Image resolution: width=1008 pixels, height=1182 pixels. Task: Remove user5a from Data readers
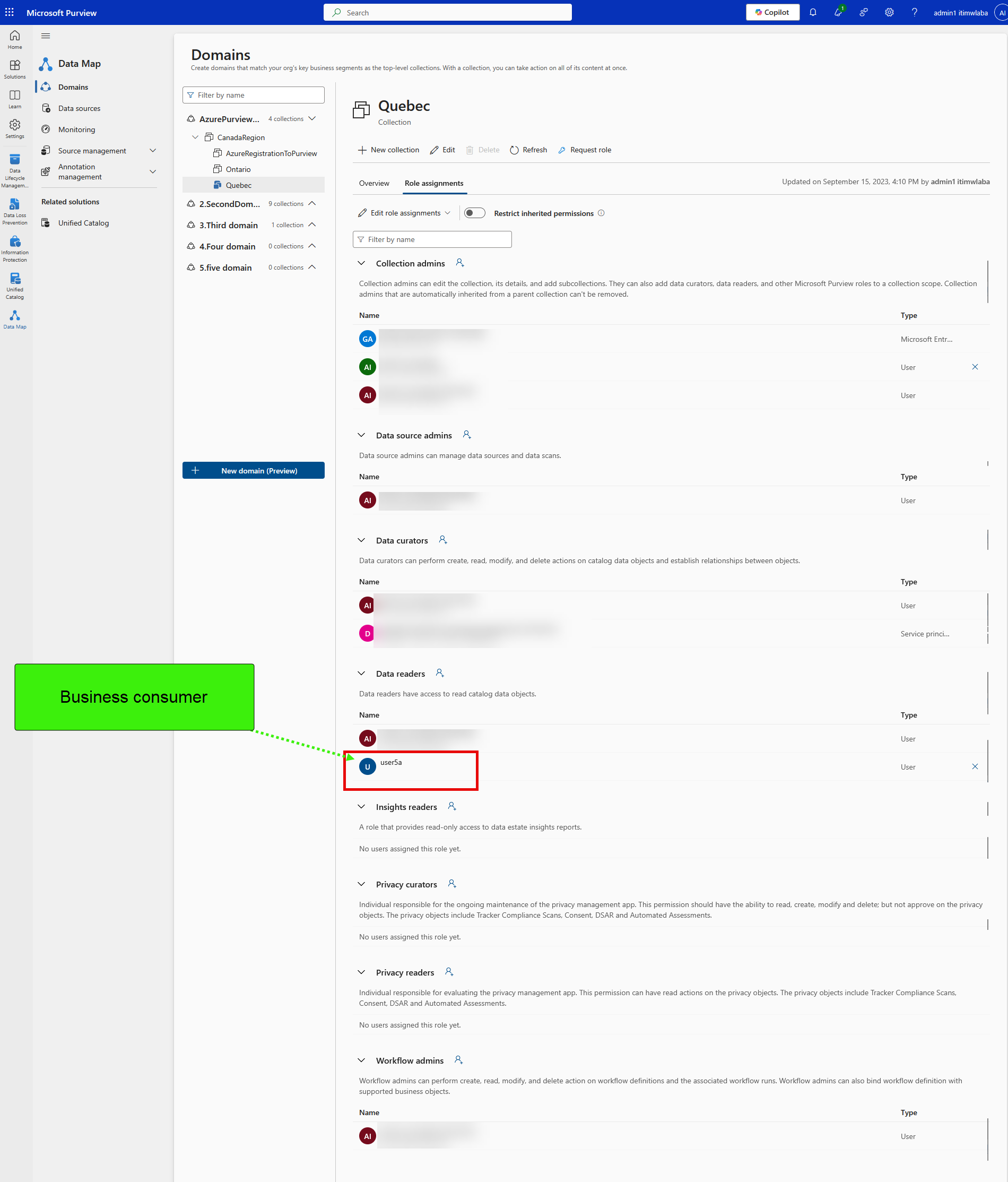(975, 767)
